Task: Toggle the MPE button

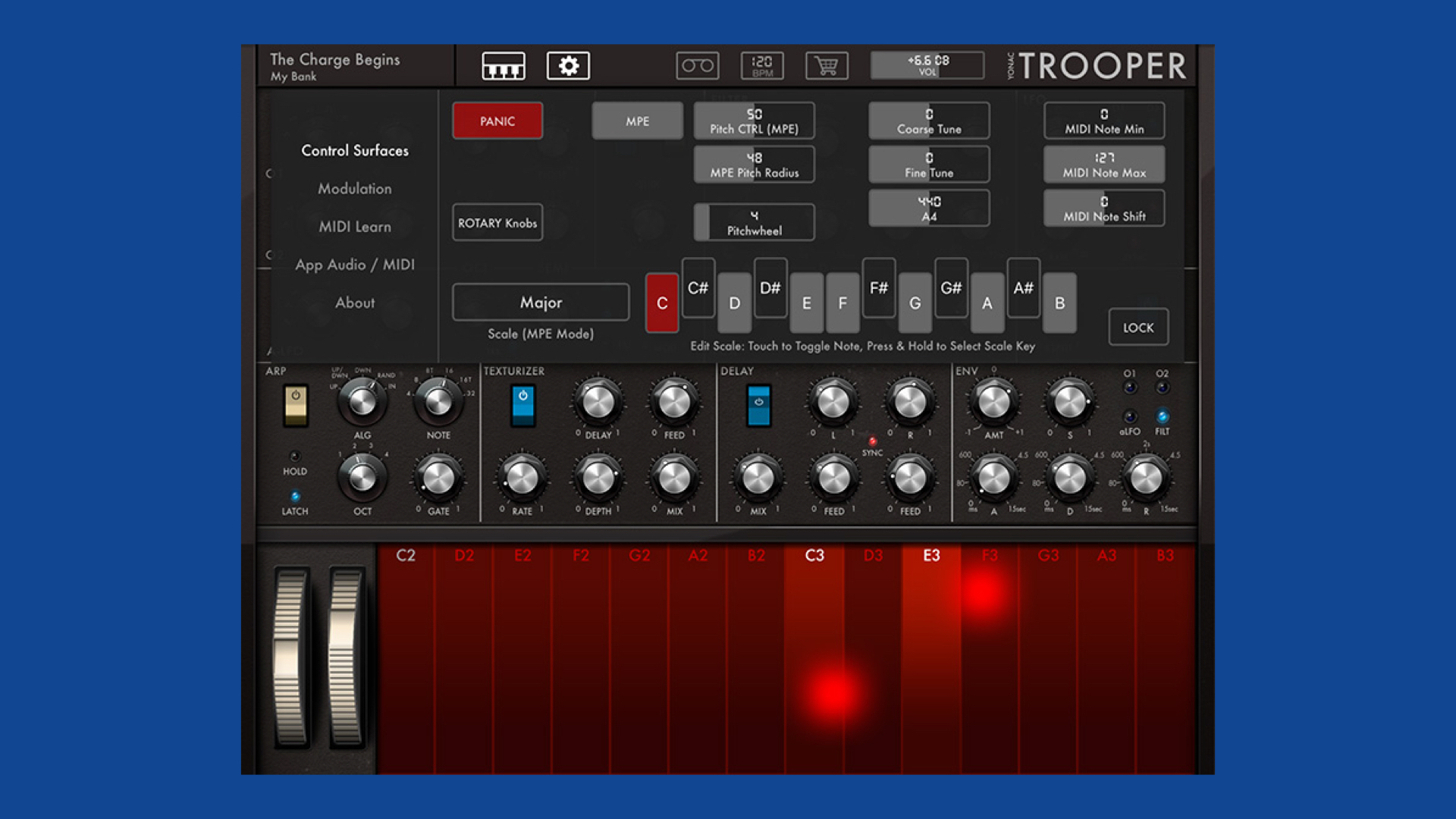Action: [x=637, y=121]
